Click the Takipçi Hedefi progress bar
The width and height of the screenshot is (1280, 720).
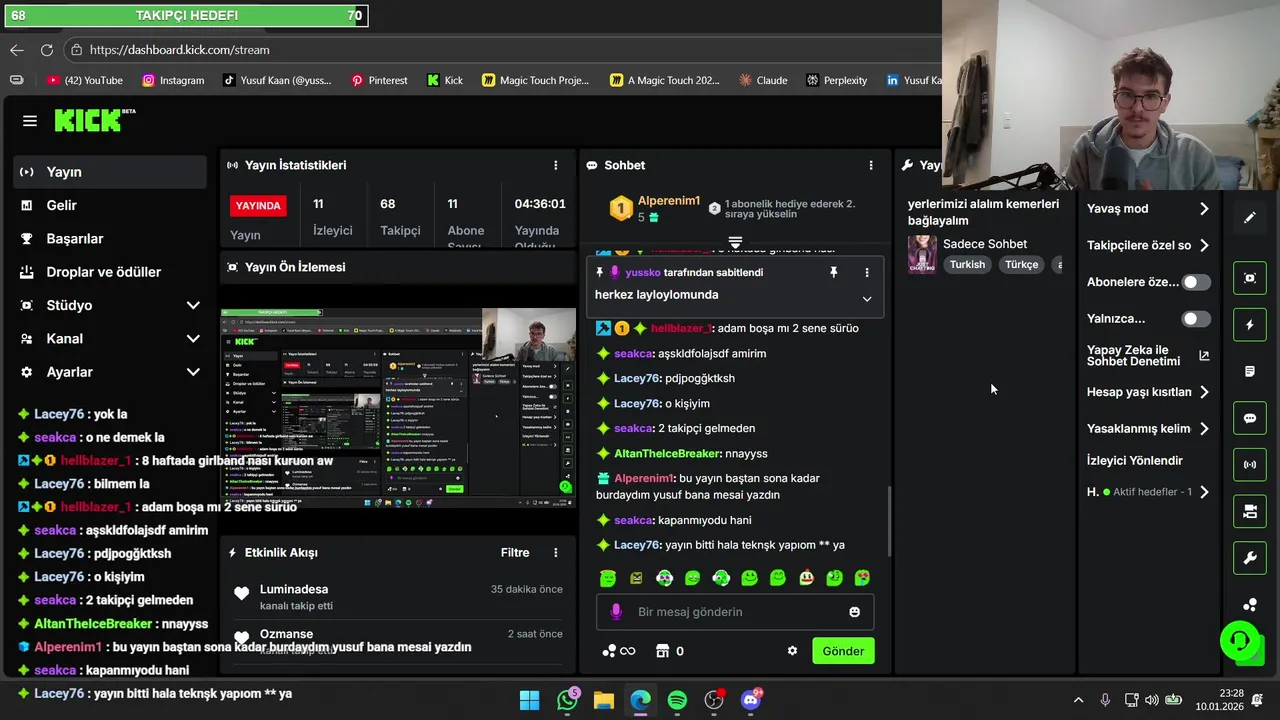tap(186, 16)
